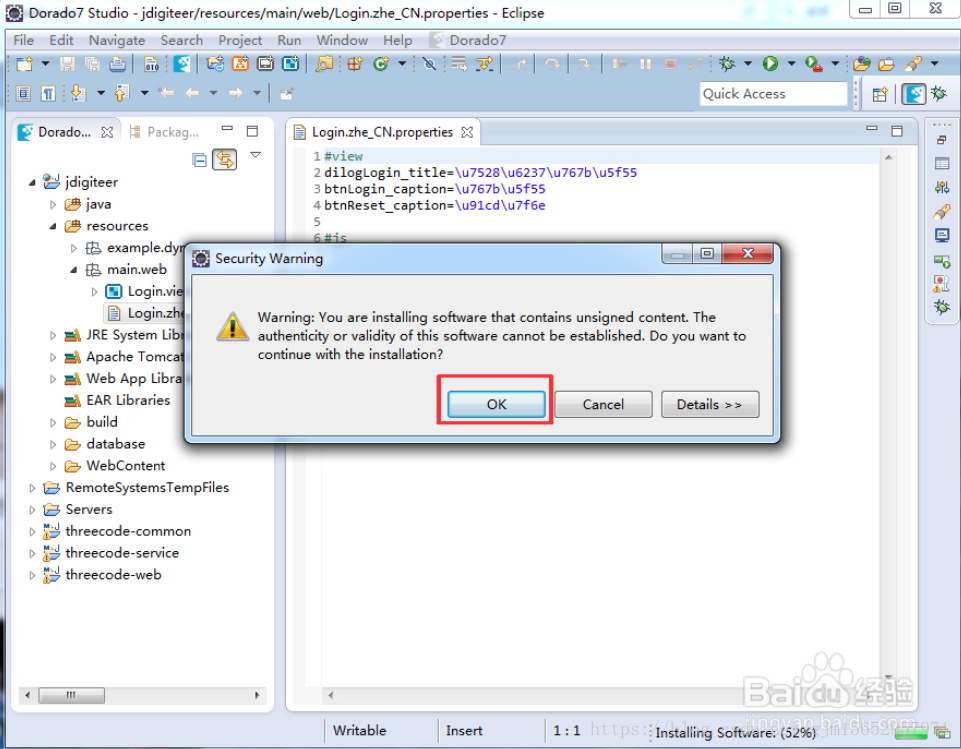Toggle Show Whitespace Characters

click(48, 93)
